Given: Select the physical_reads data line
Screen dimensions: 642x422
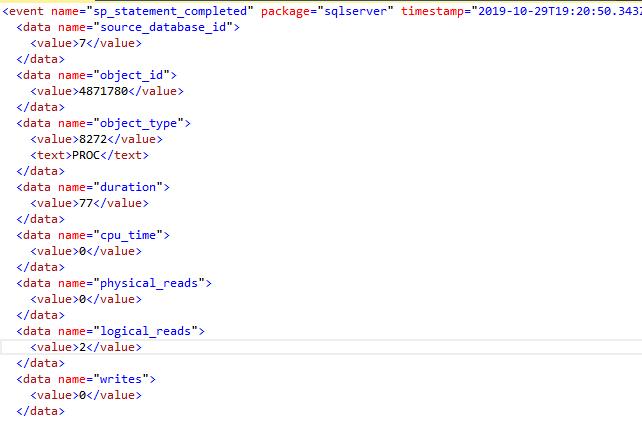Looking at the screenshot, I should click(114, 283).
